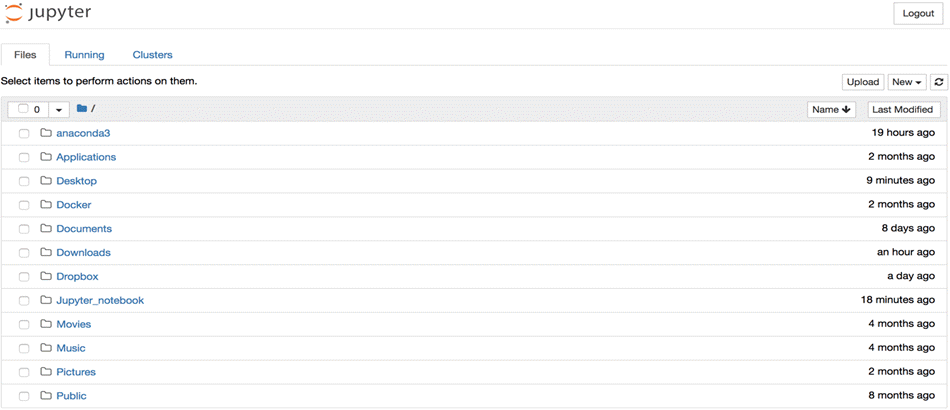Click the Music folder icon
Viewport: 950px width, 410px height.
tap(46, 348)
